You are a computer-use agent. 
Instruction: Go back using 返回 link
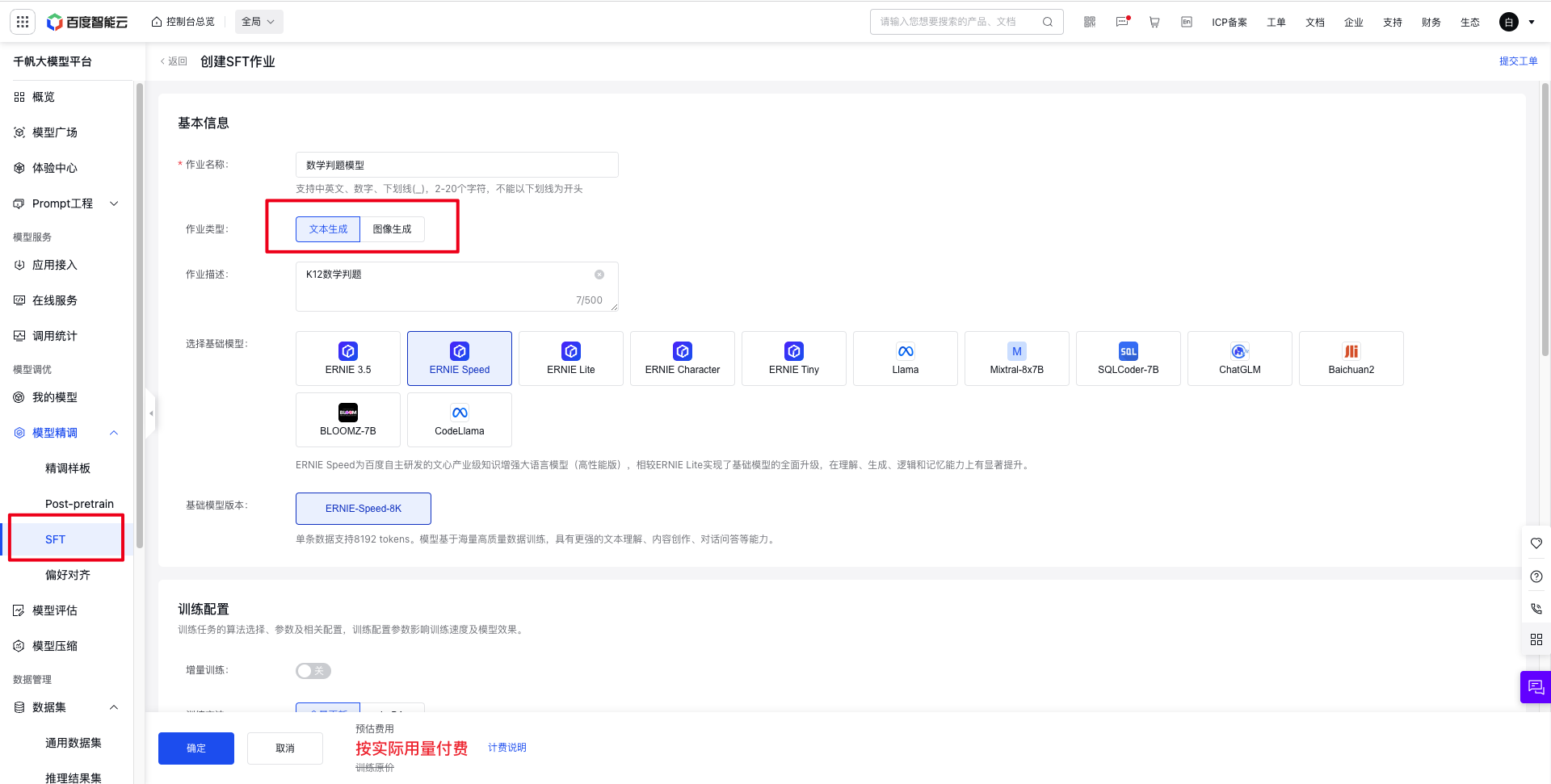(x=174, y=61)
